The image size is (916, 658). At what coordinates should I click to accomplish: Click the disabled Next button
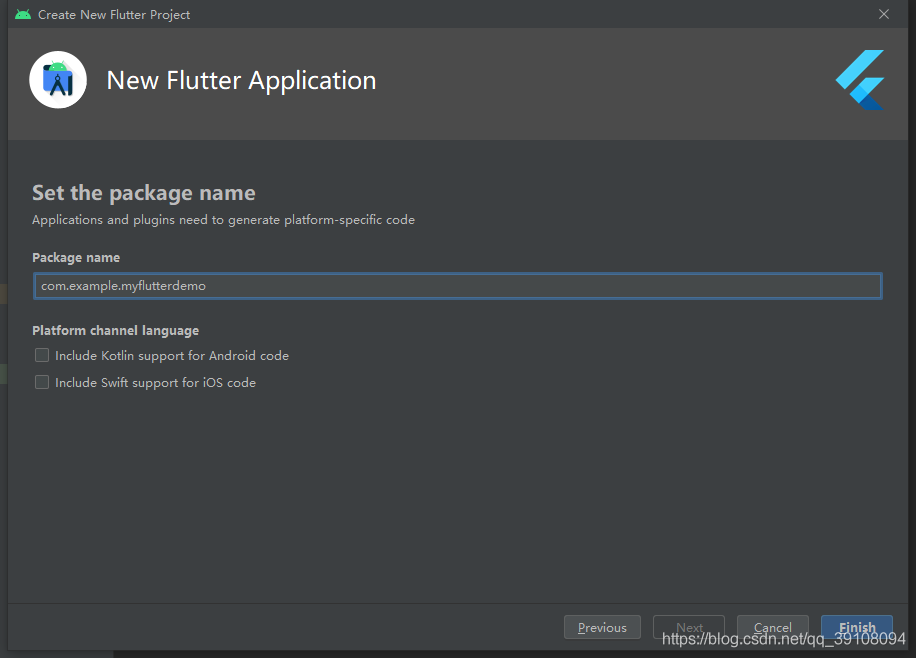(x=689, y=627)
